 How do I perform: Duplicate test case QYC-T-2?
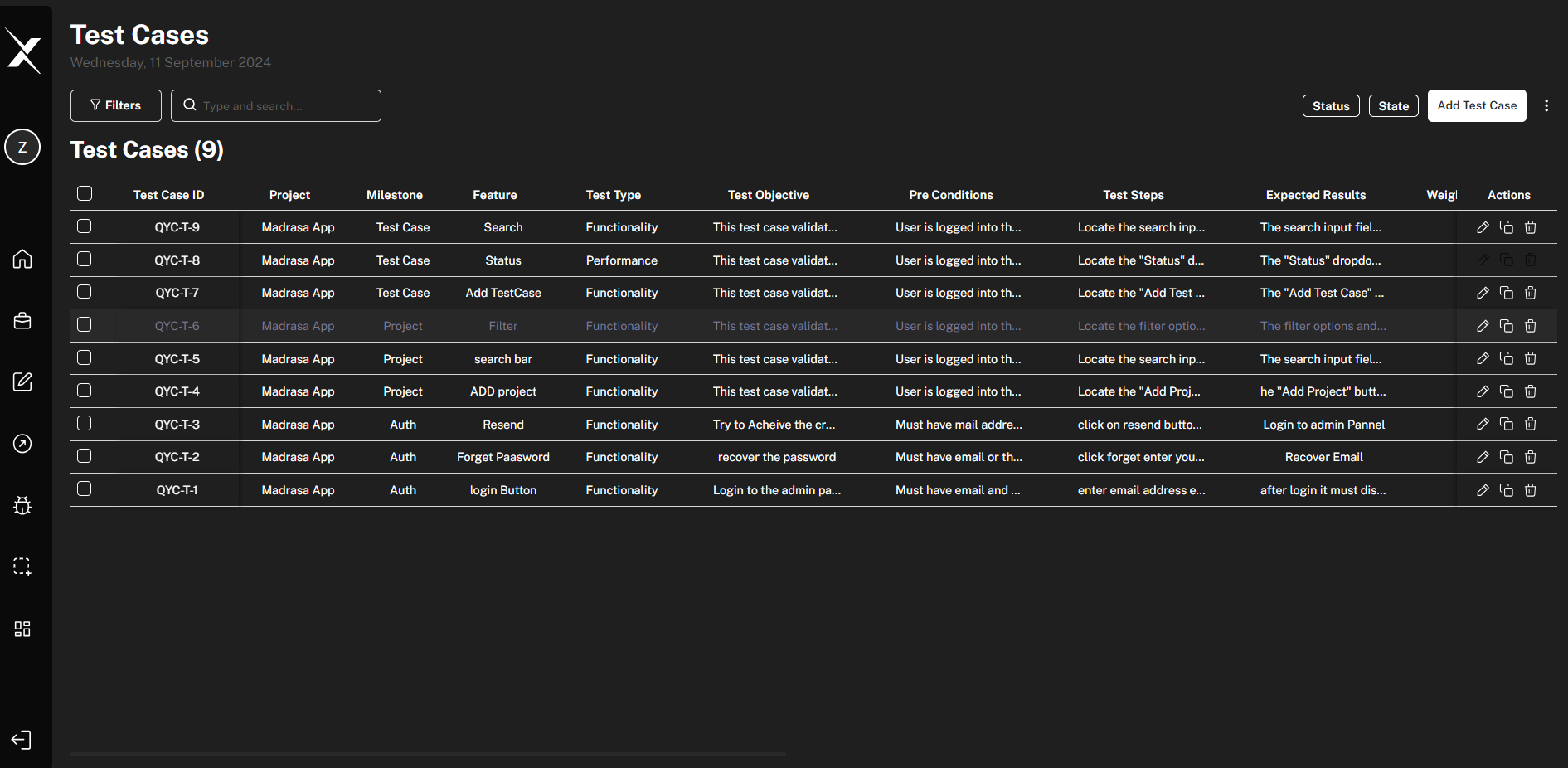[x=1507, y=457]
